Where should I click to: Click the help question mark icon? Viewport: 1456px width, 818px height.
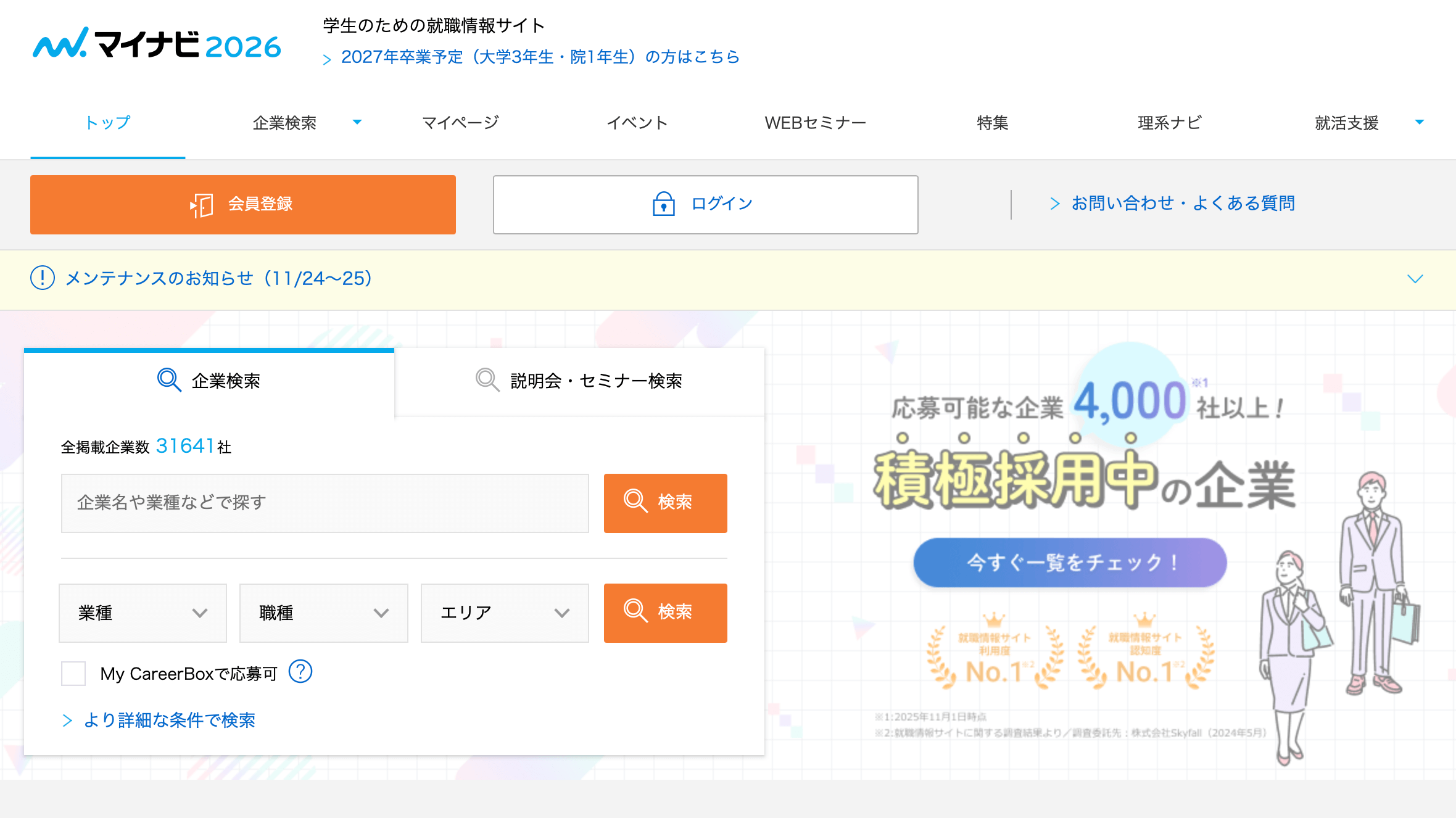[x=300, y=672]
